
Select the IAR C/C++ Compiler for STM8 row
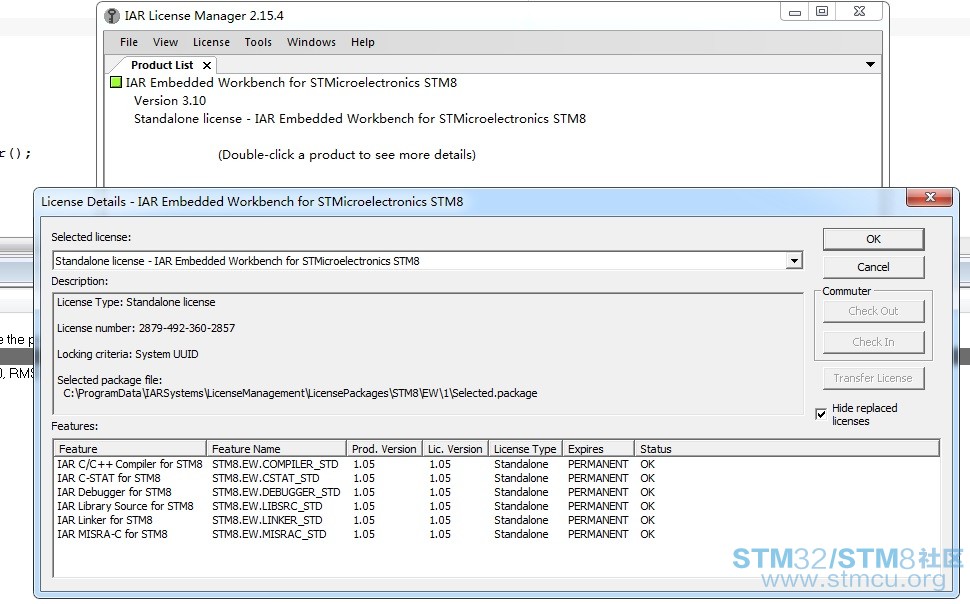pyautogui.click(x=496, y=464)
